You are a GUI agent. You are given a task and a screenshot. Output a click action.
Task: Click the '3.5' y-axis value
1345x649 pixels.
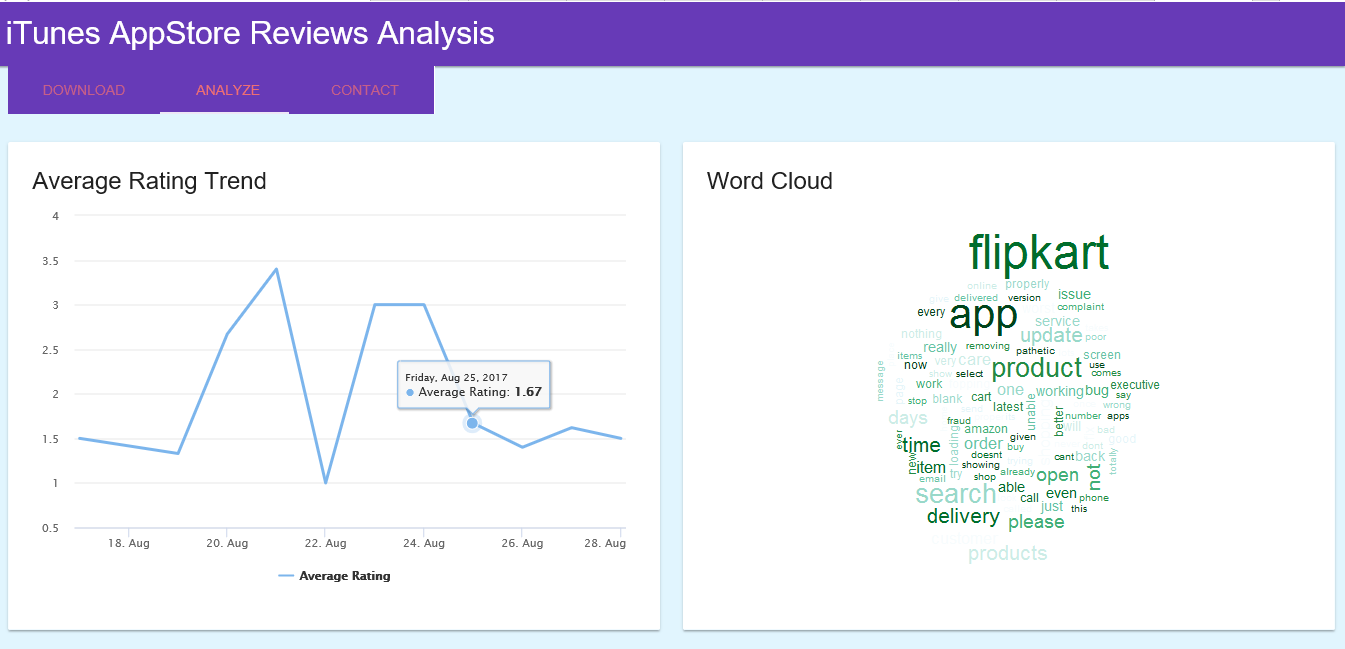pos(51,261)
